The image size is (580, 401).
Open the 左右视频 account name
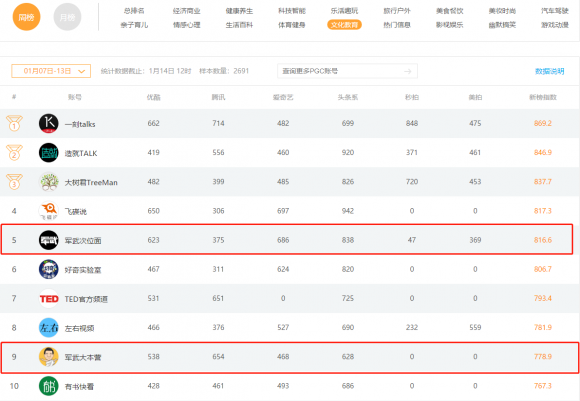[x=79, y=328]
